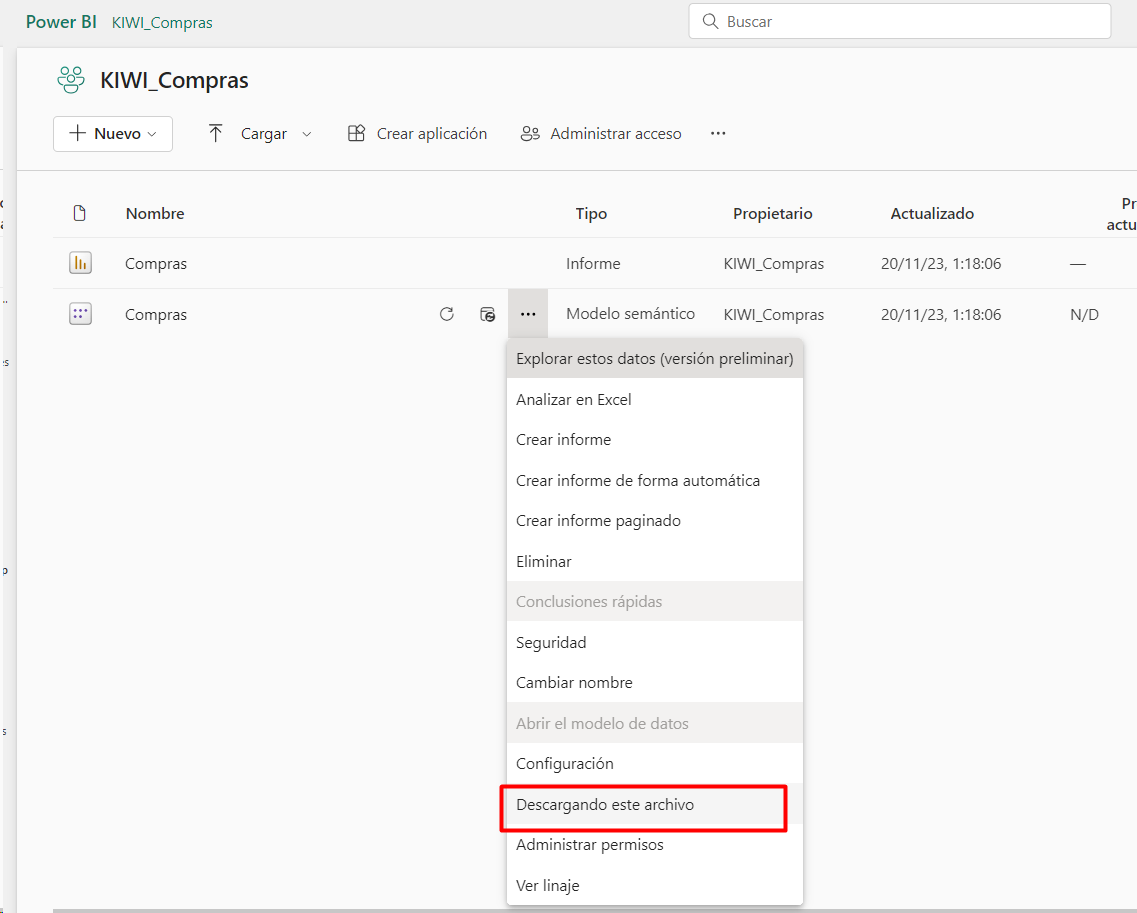Sort by the Nombre column header

tap(155, 213)
